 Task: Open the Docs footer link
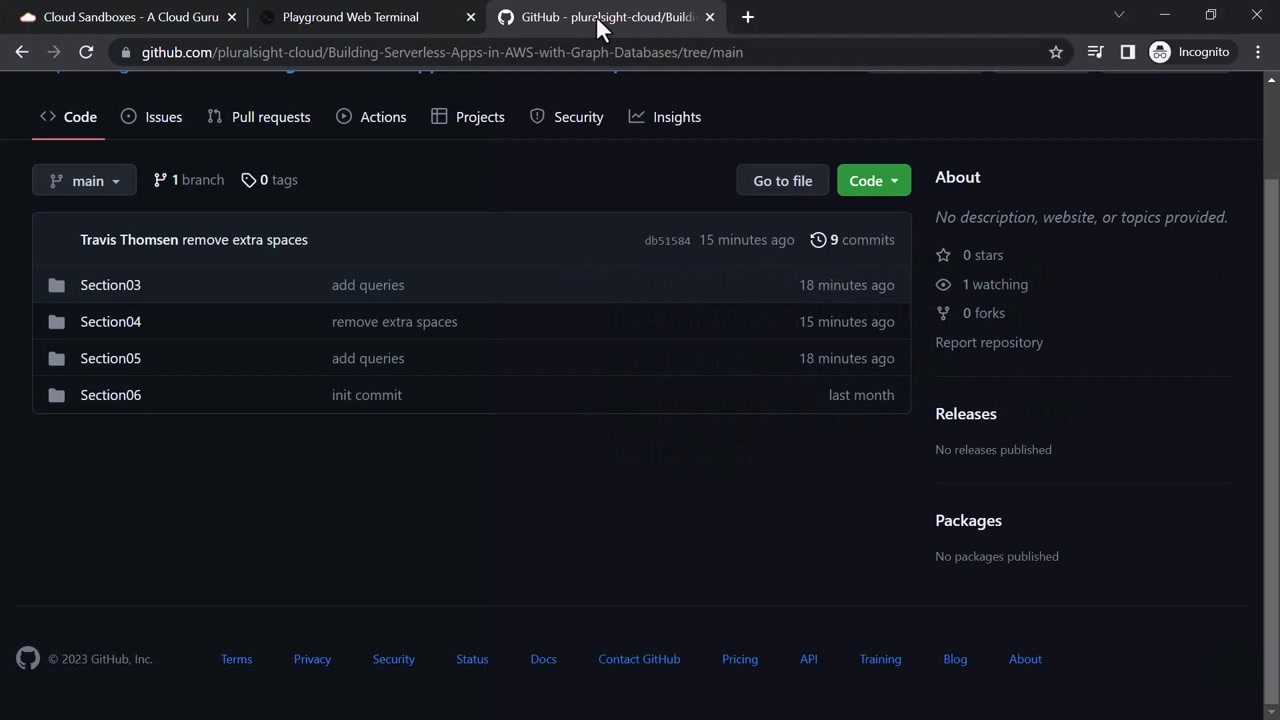(543, 659)
